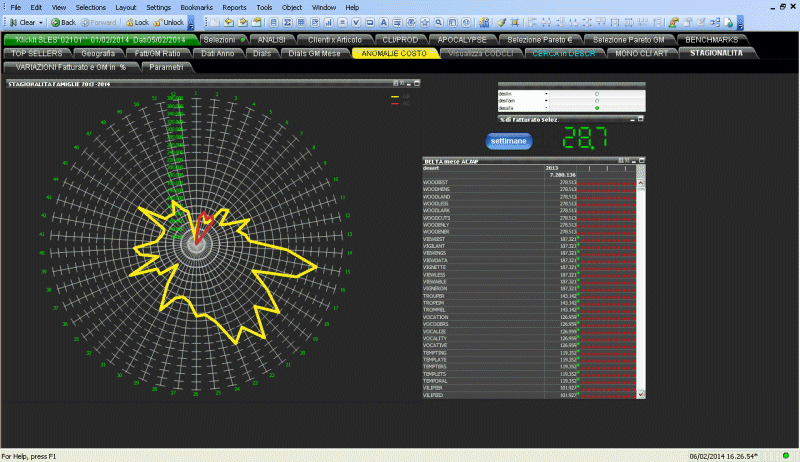This screenshot has height=462, width=800.
Task: Open the BENCHMARKS sheet tab
Action: [711, 40]
